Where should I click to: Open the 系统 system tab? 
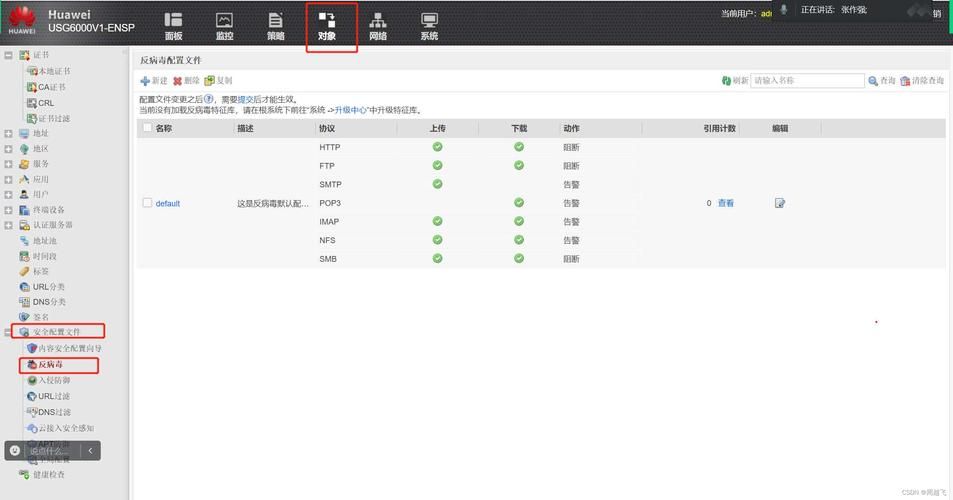(x=429, y=27)
